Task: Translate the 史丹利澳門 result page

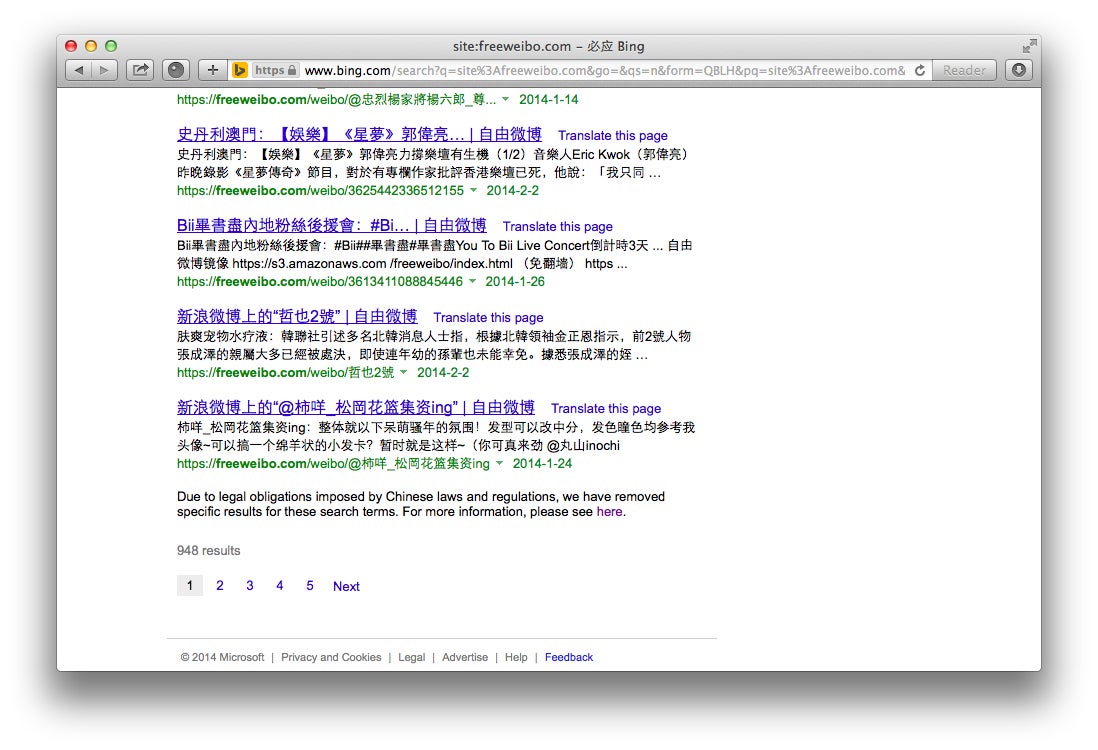Action: (x=613, y=136)
